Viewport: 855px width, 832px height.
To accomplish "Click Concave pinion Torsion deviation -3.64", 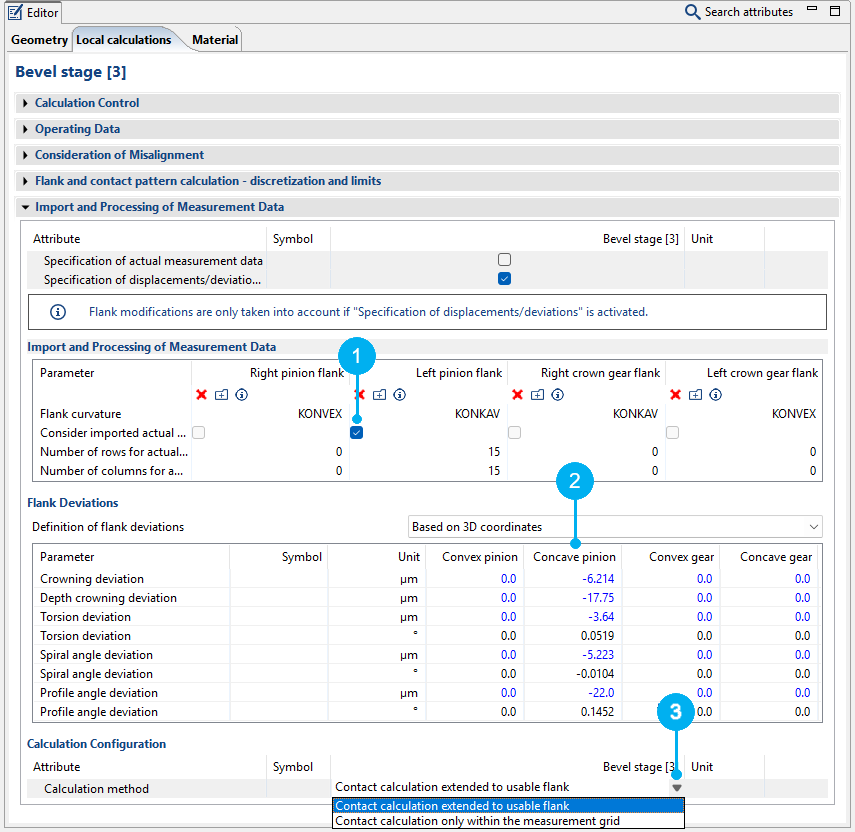I will pyautogui.click(x=600, y=617).
